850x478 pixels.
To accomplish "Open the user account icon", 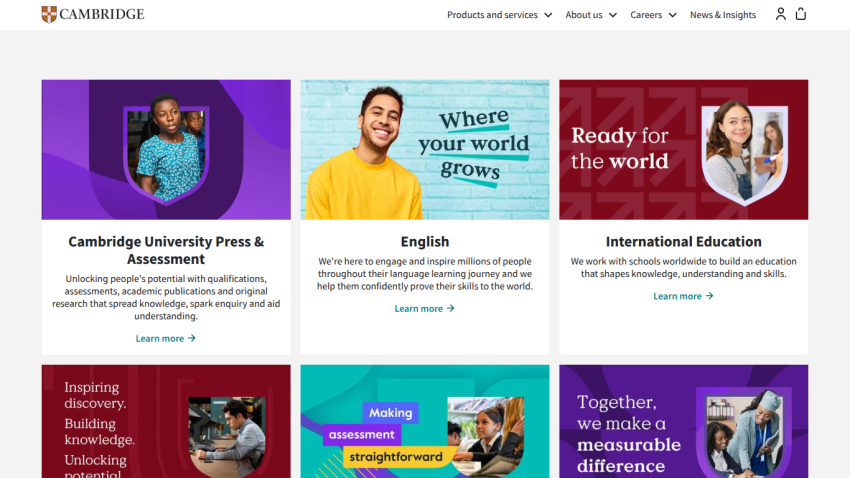I will [781, 14].
